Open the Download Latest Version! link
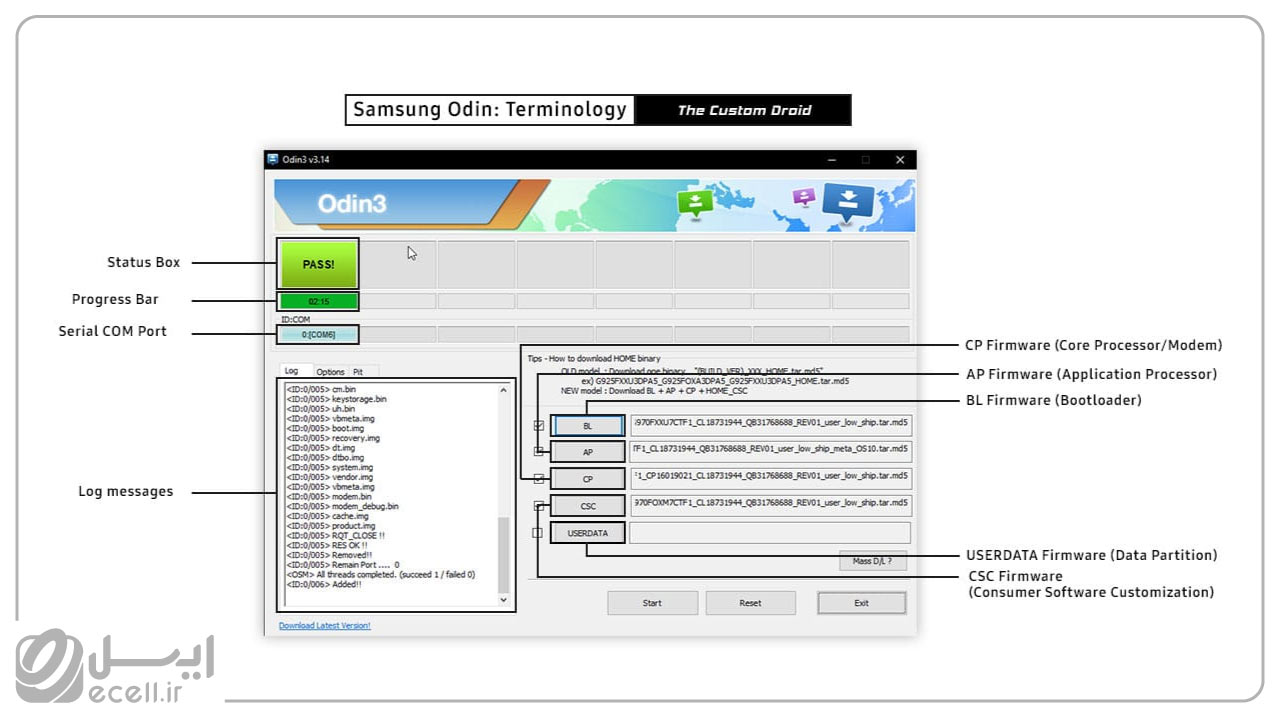 coord(324,626)
